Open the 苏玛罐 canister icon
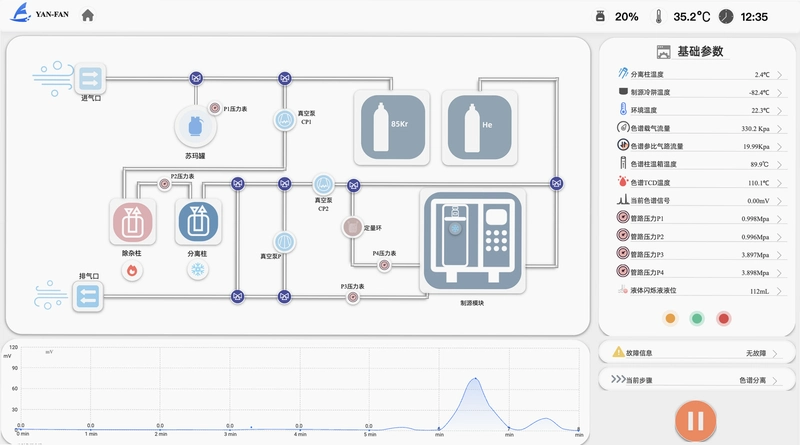 pyautogui.click(x=195, y=127)
